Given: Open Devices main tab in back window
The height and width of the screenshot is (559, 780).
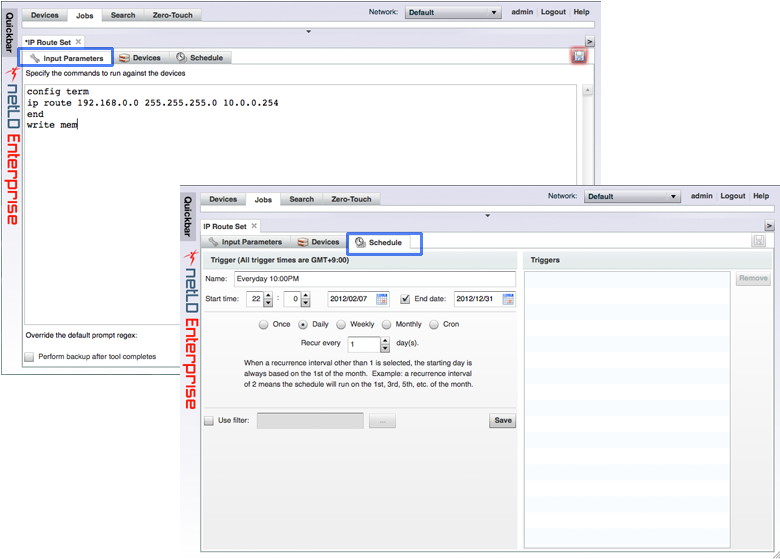Looking at the screenshot, I should (45, 15).
